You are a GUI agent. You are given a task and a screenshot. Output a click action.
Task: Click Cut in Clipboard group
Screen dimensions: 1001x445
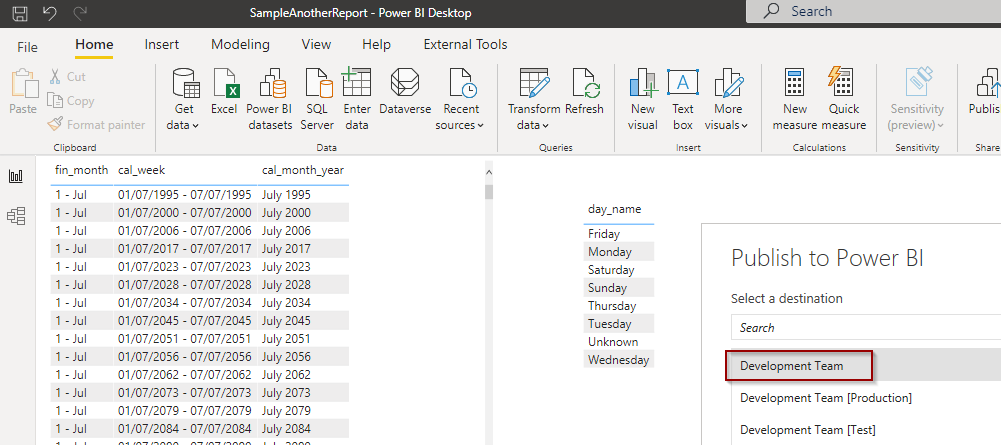click(68, 77)
